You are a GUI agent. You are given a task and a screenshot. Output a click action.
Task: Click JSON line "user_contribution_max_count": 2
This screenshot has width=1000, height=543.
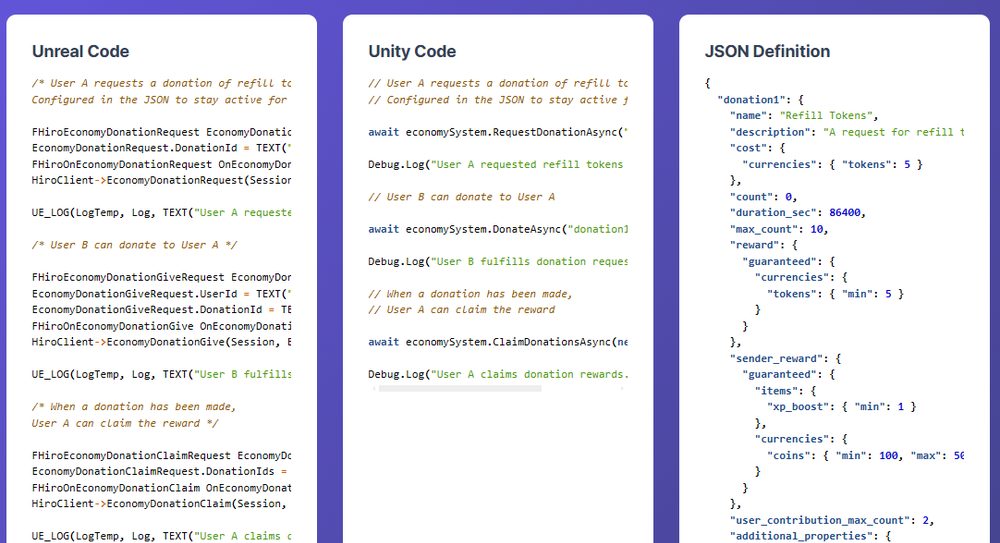(832, 521)
